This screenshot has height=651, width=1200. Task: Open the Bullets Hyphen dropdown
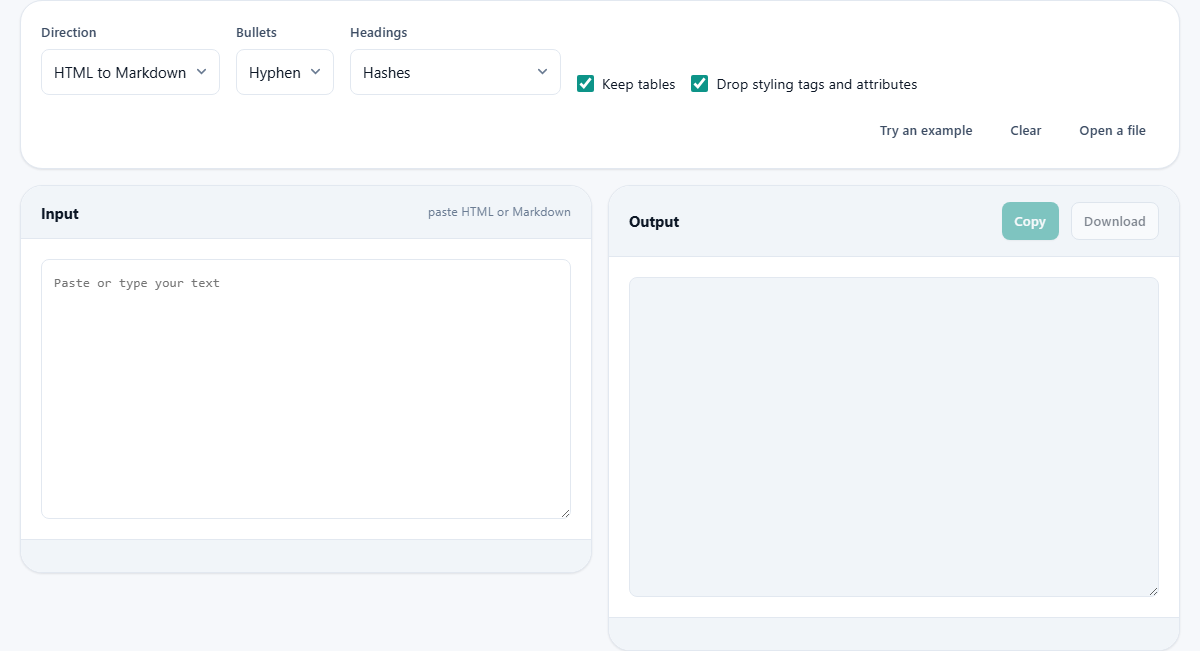point(285,72)
